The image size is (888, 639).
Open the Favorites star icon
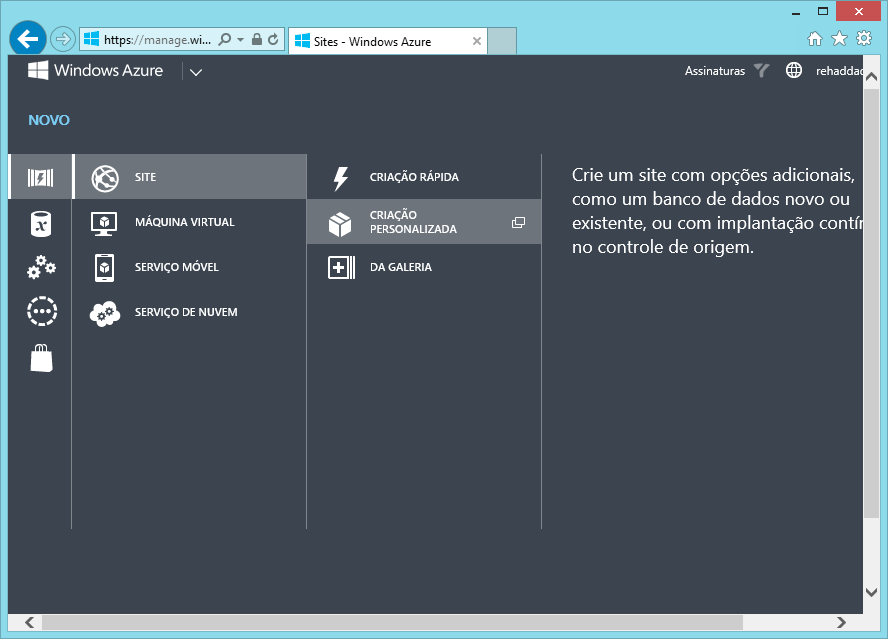point(839,39)
